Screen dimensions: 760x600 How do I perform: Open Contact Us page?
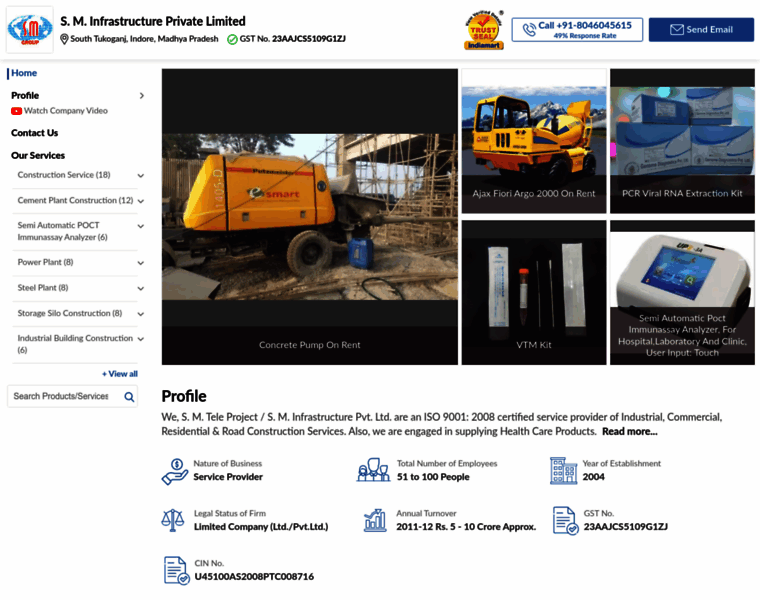pyautogui.click(x=34, y=133)
